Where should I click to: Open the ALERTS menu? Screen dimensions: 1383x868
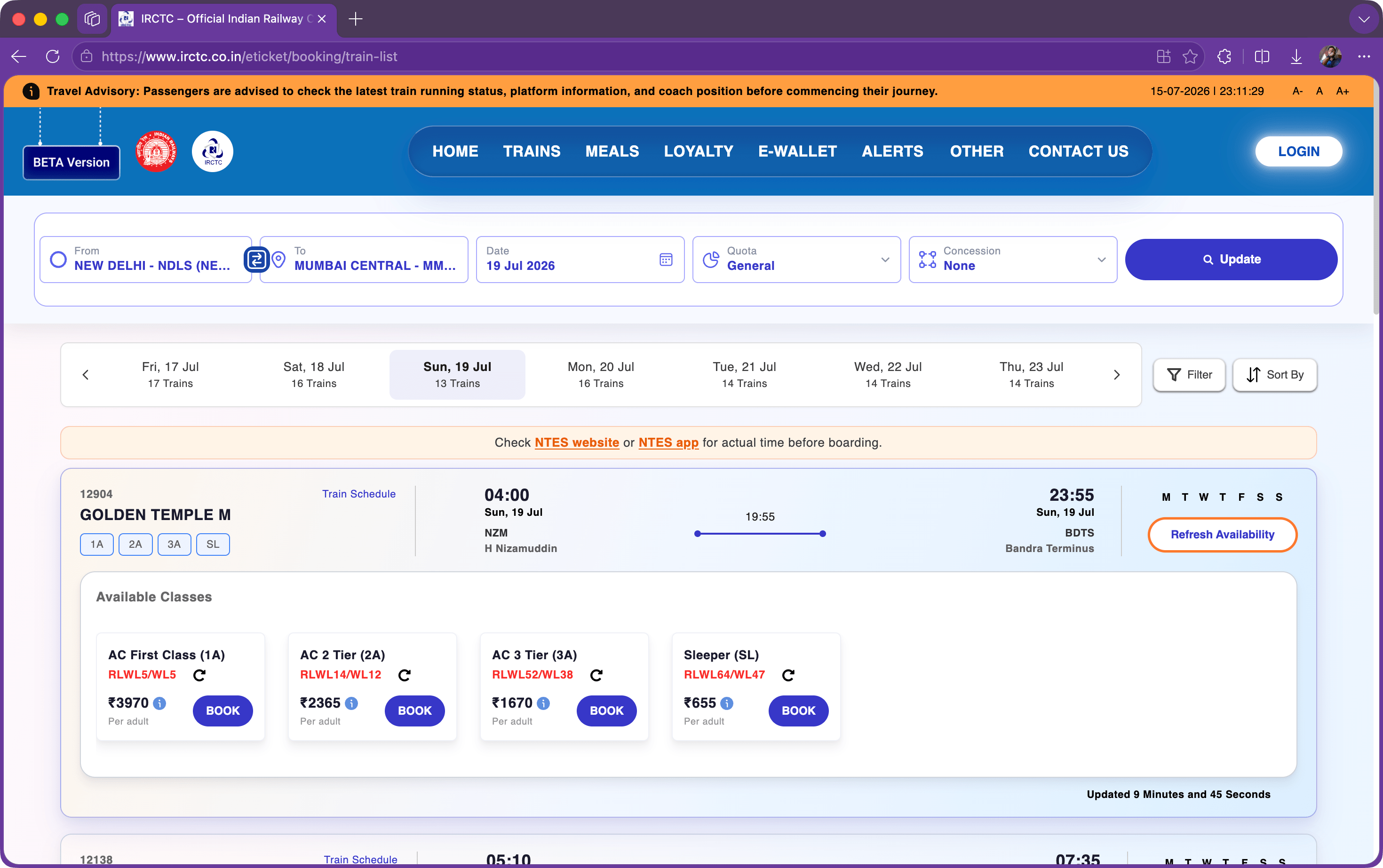892,151
